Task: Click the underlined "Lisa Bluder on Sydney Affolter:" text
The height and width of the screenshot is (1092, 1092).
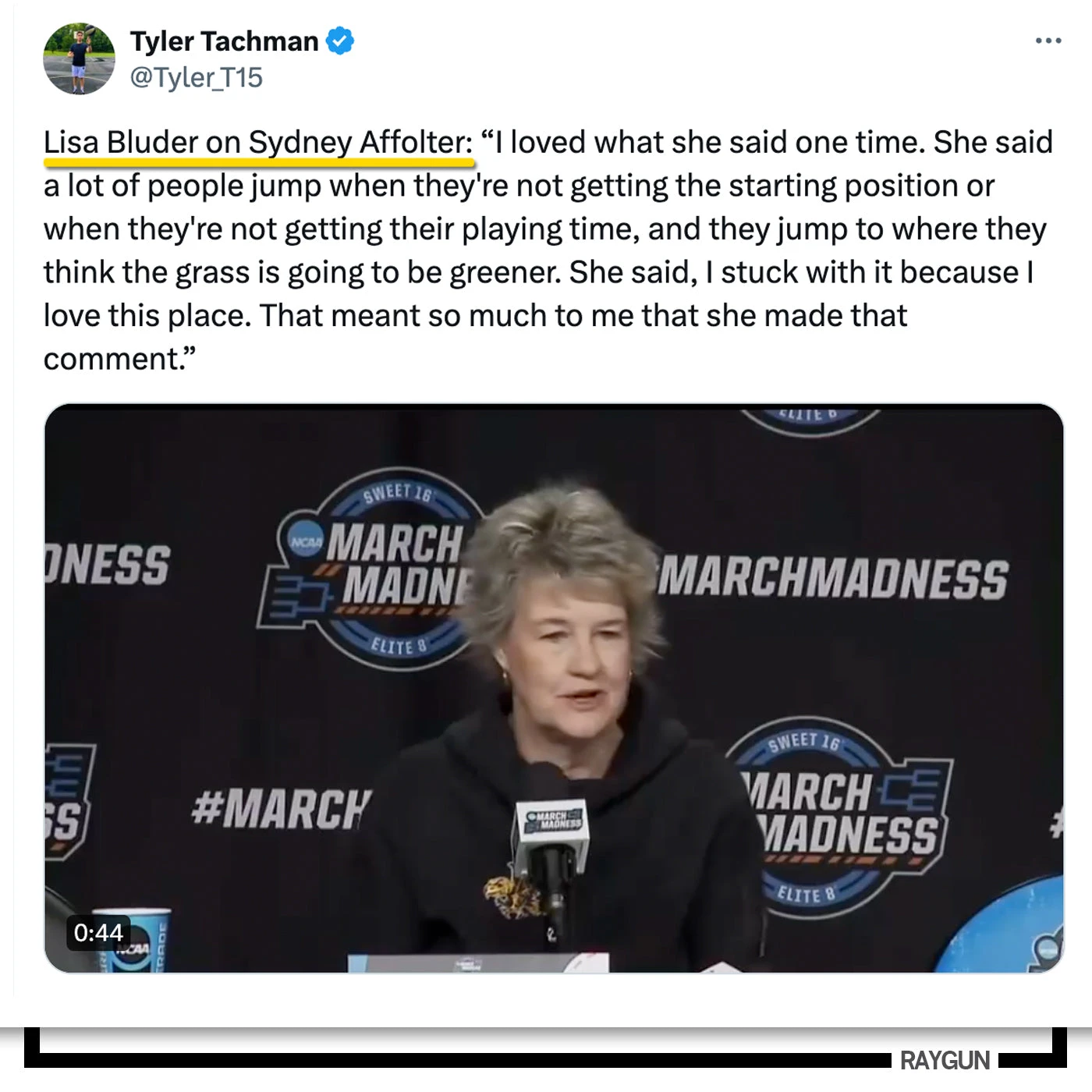Action: click(x=258, y=143)
